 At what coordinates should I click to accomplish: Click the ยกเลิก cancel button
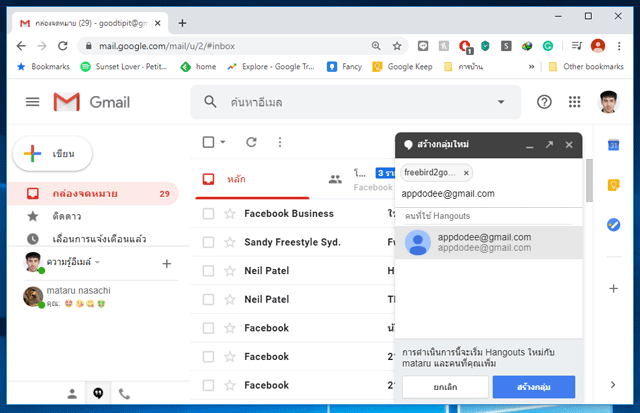pos(445,386)
